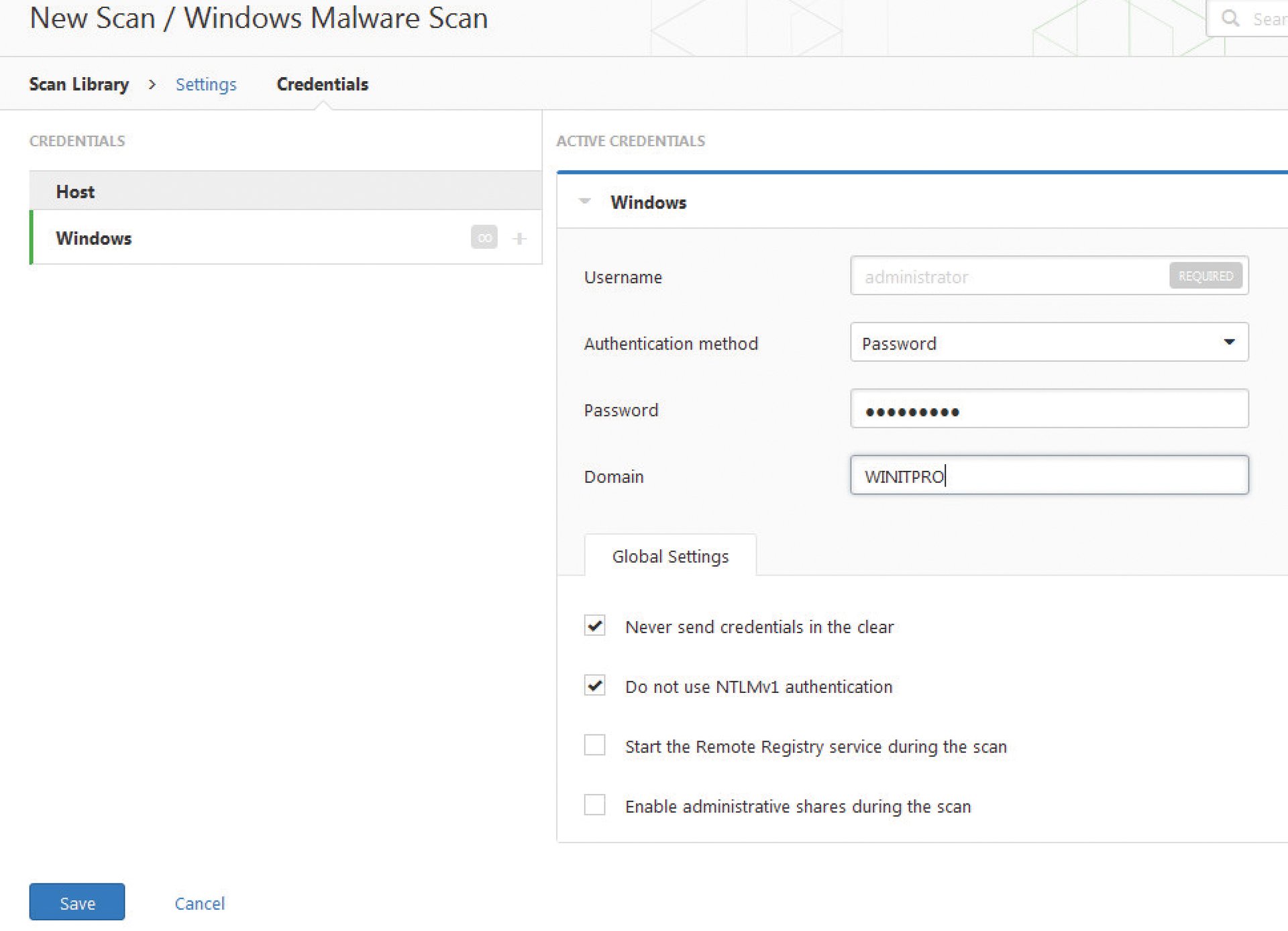The height and width of the screenshot is (931, 1288).
Task: Uncheck Do not use NTLMv1 authentication
Action: tap(594, 686)
